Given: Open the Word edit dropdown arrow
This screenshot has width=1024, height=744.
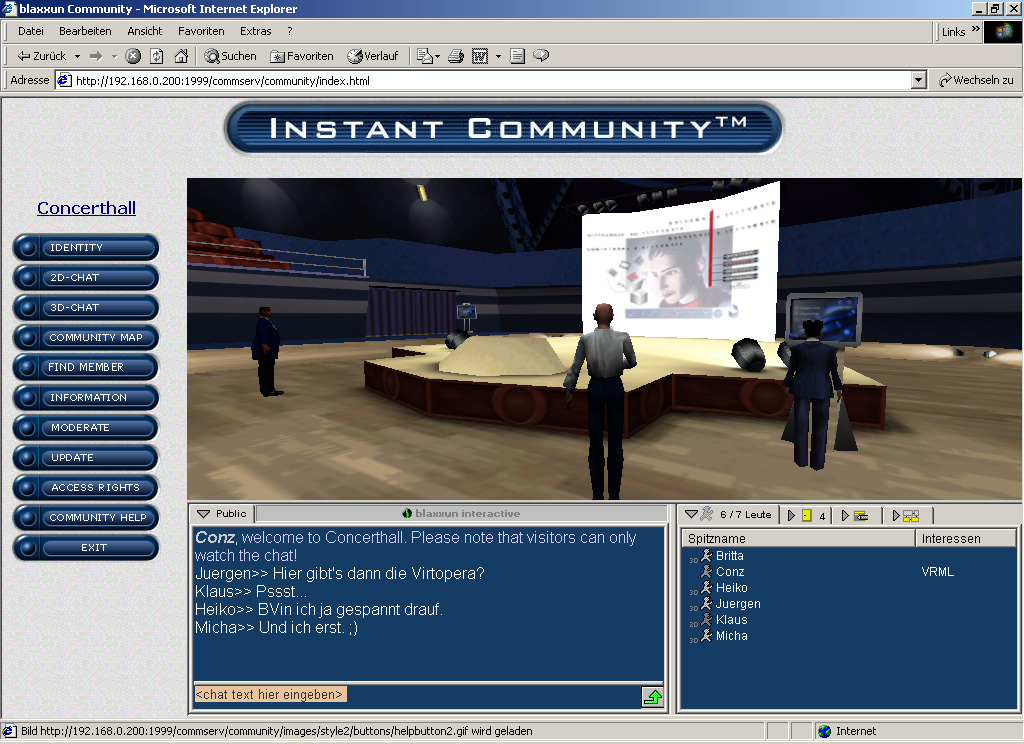Looking at the screenshot, I should tap(498, 56).
